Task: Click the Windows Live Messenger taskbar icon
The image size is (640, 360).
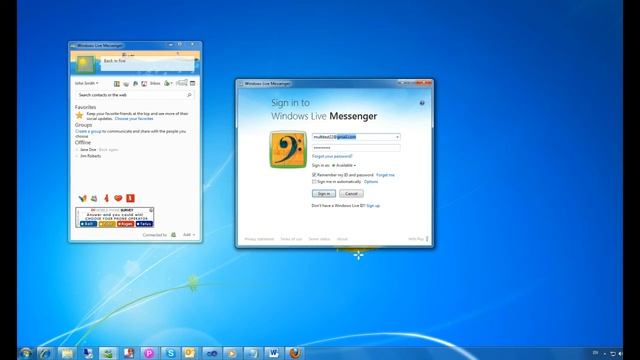Action: click(x=108, y=353)
